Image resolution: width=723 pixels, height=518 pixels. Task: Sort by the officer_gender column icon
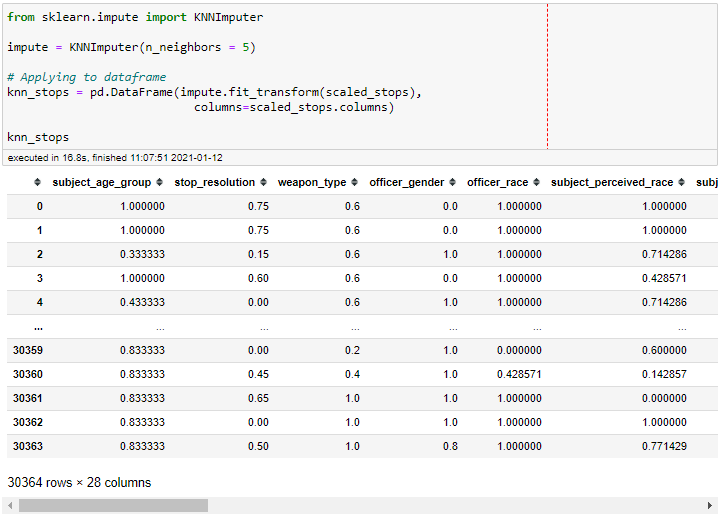tap(452, 182)
